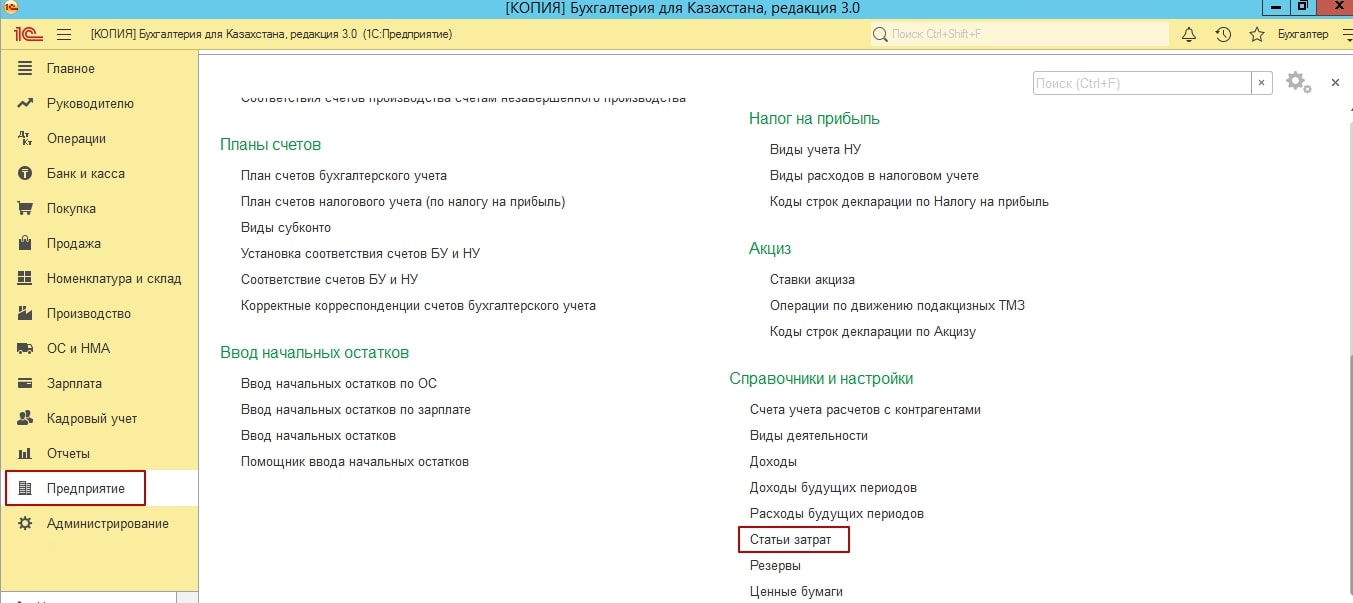Clear the Ctrl+F search field with x button
The height and width of the screenshot is (603, 1353).
click(x=1262, y=83)
